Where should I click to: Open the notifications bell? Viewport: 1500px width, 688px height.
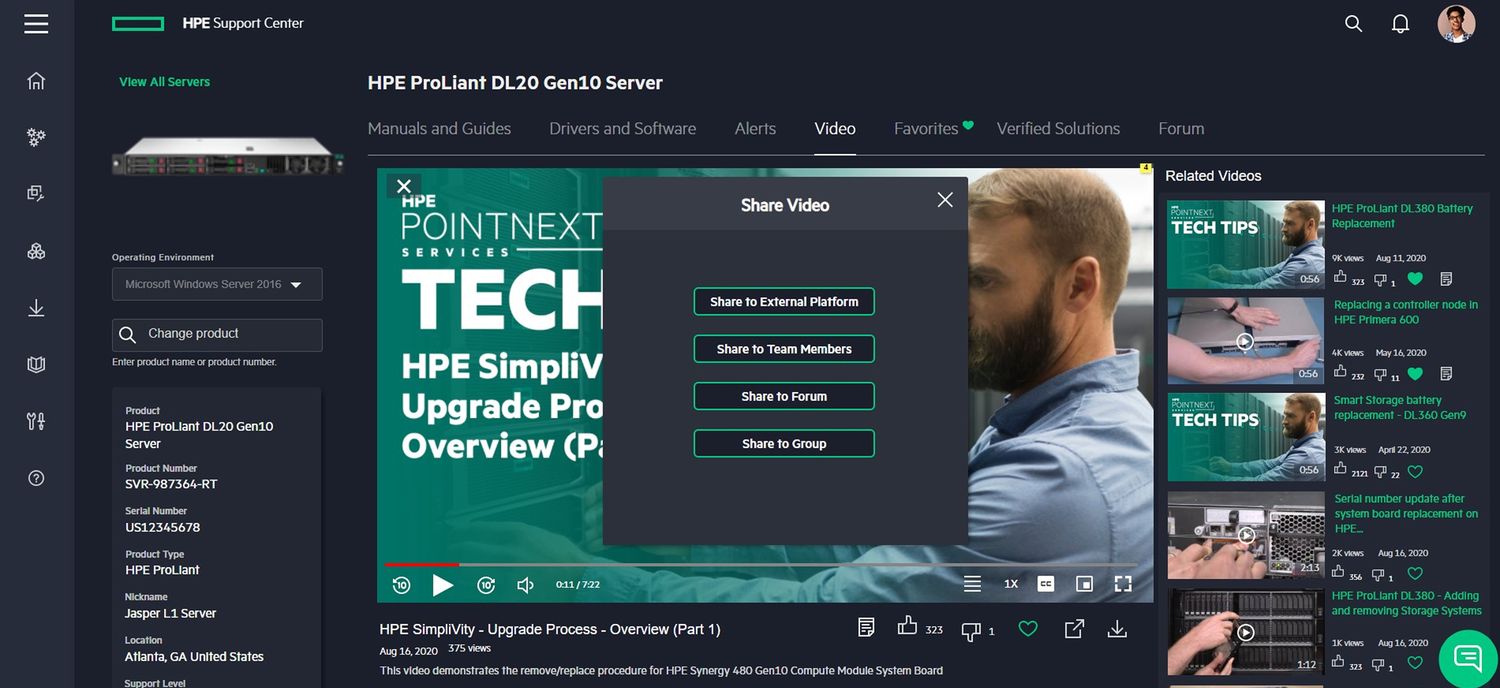click(1401, 23)
